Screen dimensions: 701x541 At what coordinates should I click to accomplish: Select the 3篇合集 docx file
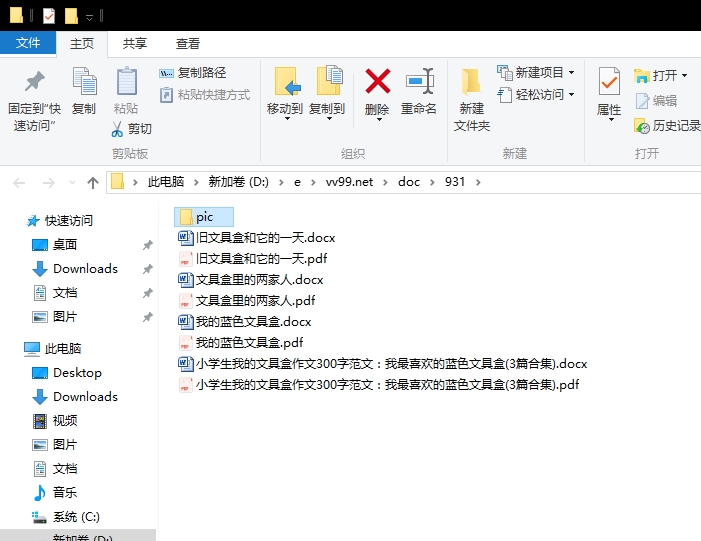pos(383,363)
